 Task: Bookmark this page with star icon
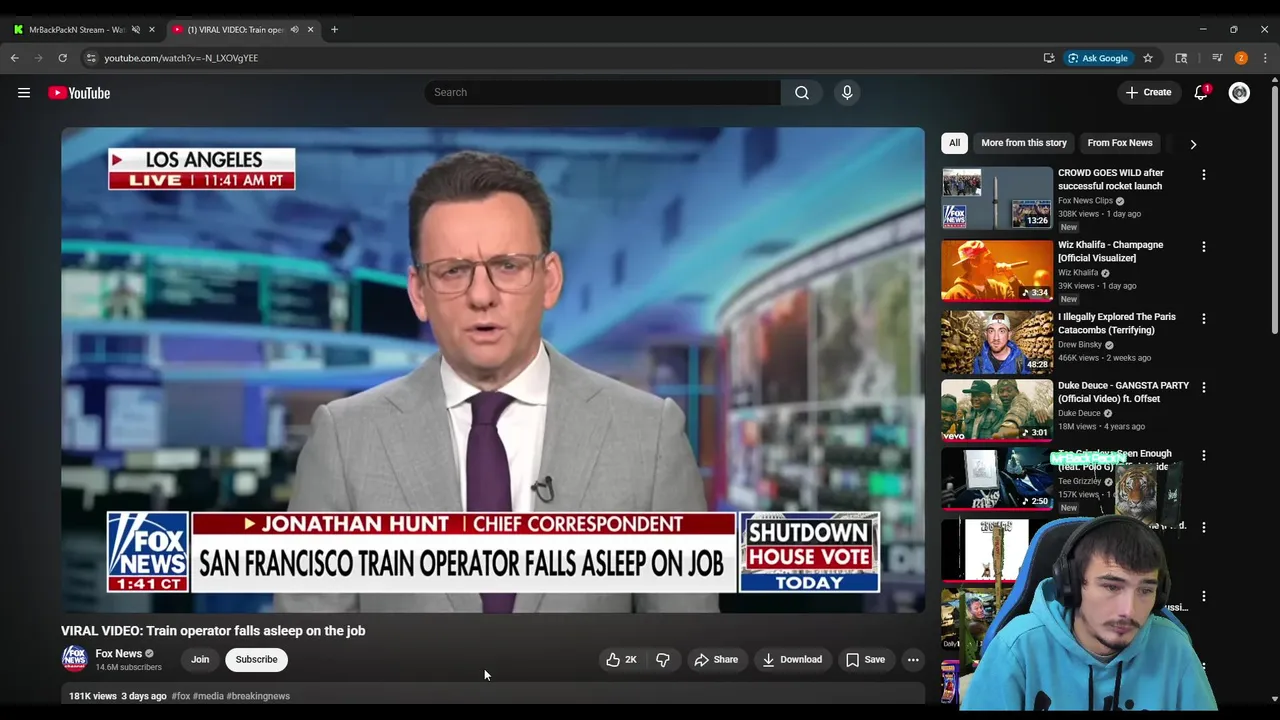click(1148, 58)
